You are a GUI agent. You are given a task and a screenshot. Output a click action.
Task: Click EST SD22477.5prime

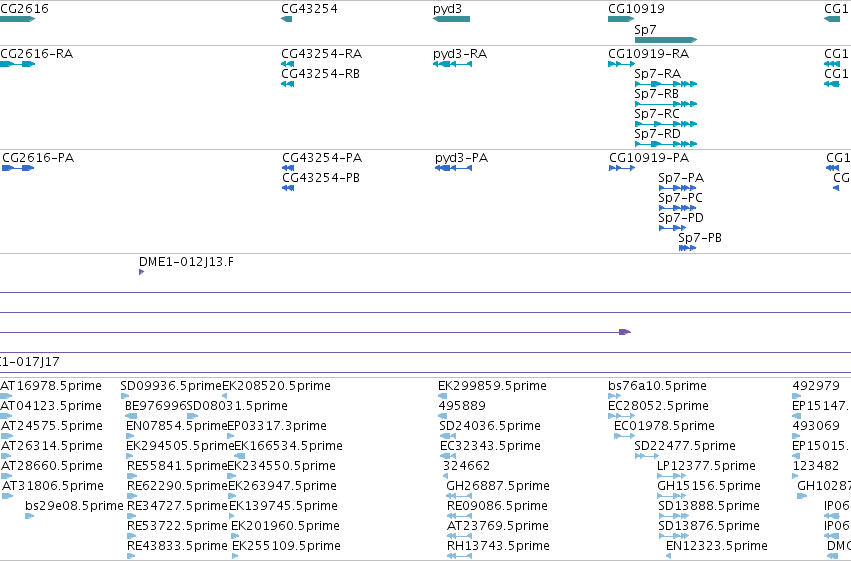point(685,446)
